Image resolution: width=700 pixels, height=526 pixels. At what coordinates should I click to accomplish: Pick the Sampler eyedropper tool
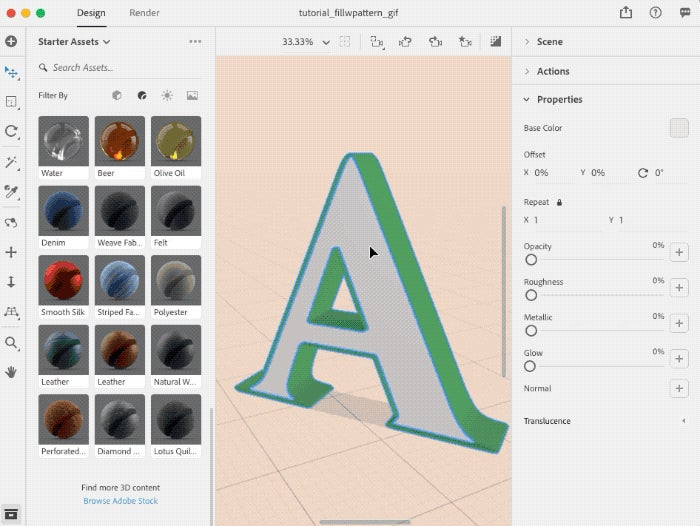pos(11,192)
